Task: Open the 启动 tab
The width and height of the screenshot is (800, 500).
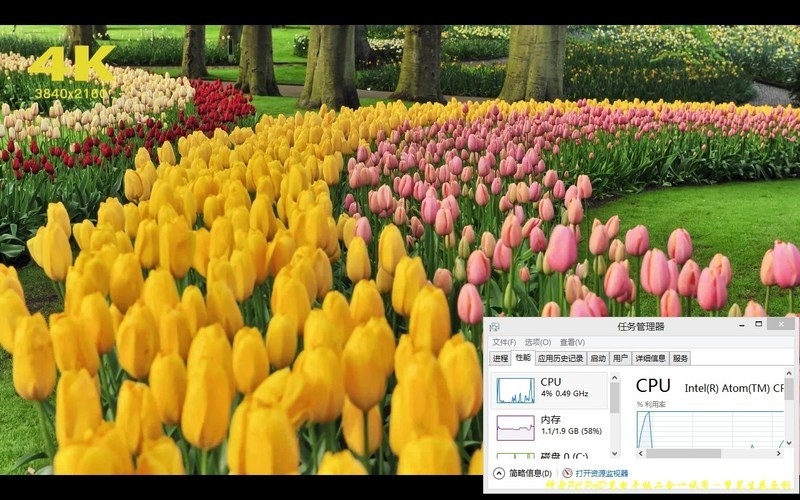Action: click(x=597, y=358)
